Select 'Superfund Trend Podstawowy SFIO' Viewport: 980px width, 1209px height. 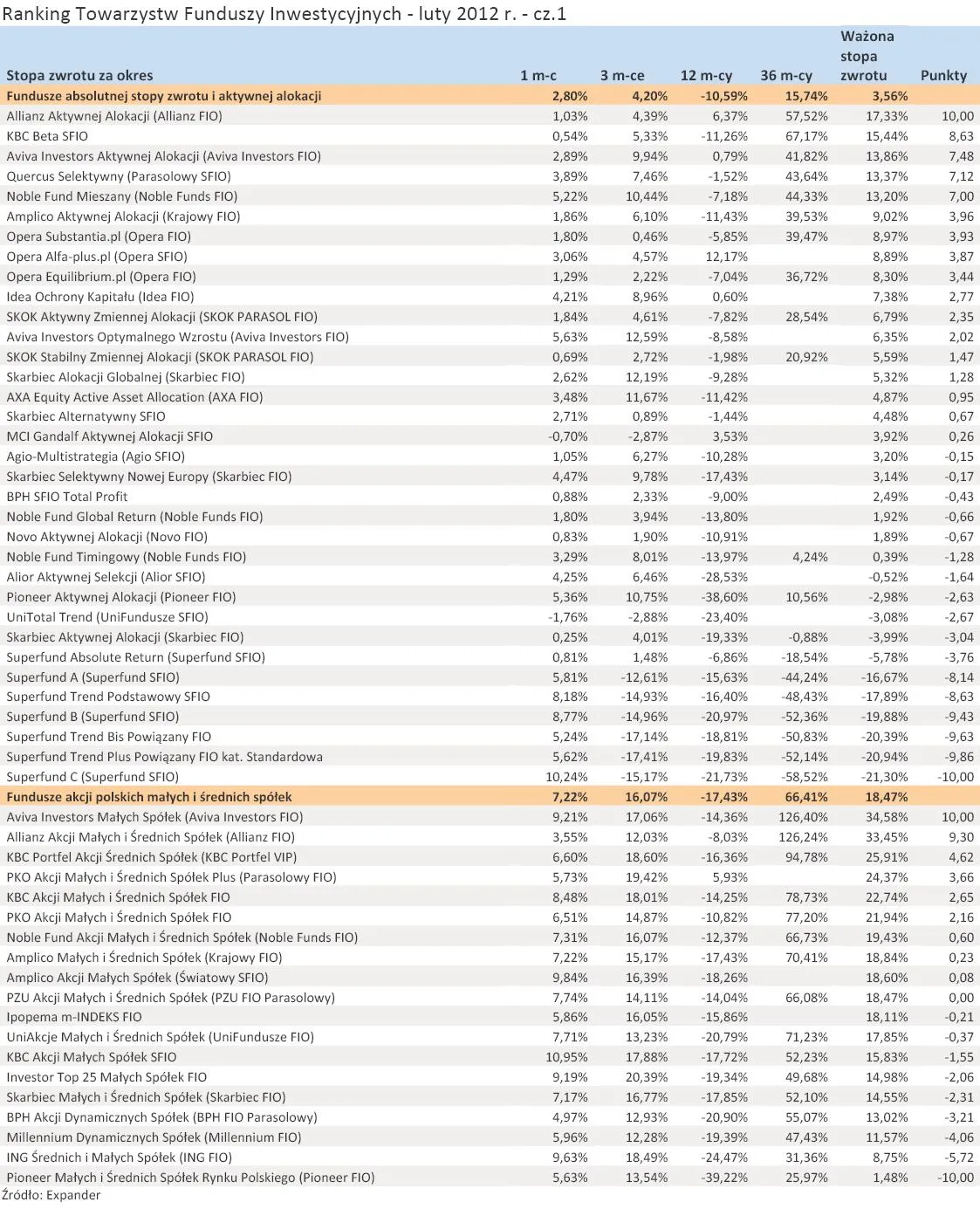click(108, 697)
